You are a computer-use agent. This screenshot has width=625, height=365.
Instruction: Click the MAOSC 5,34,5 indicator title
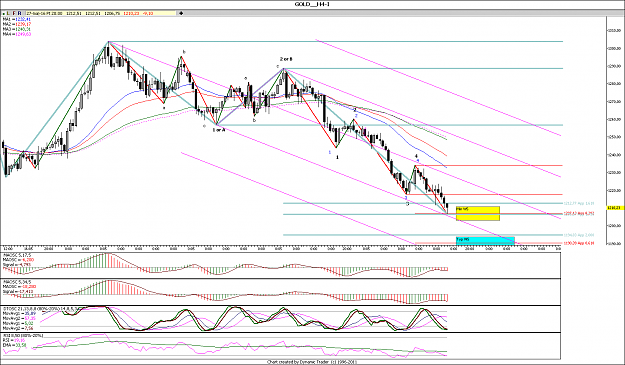pyautogui.click(x=17, y=282)
